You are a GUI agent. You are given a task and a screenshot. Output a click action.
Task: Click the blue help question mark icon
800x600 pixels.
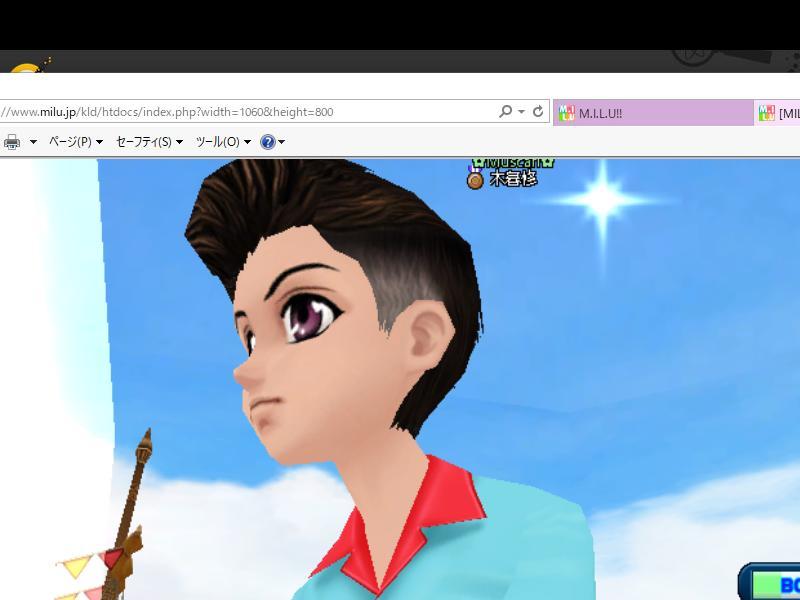[267, 142]
